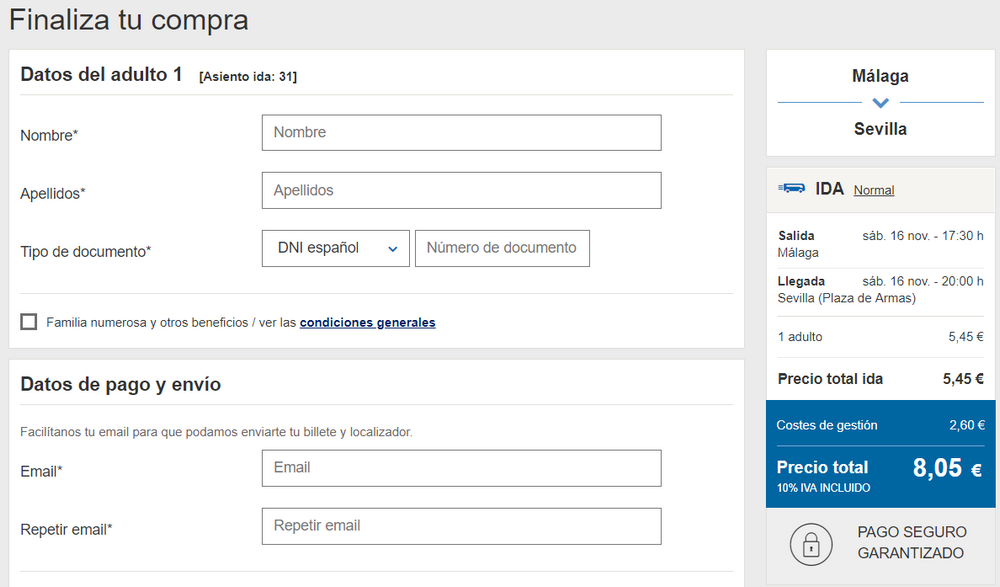Click the Asiento ida: 31 seat label

(x=247, y=76)
